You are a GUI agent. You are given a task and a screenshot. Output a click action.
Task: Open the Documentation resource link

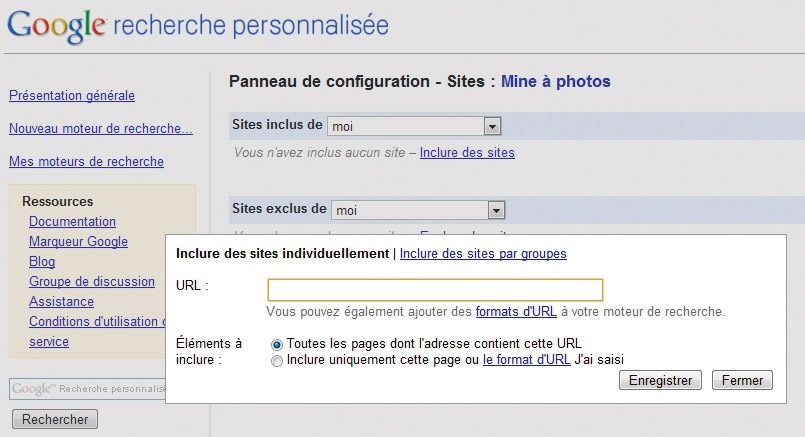[72, 222]
